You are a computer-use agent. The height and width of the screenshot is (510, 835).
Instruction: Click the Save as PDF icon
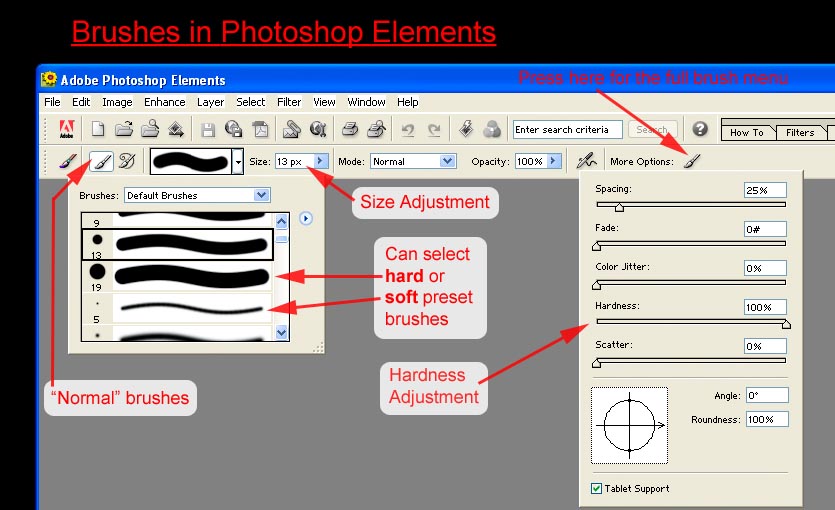(x=260, y=129)
